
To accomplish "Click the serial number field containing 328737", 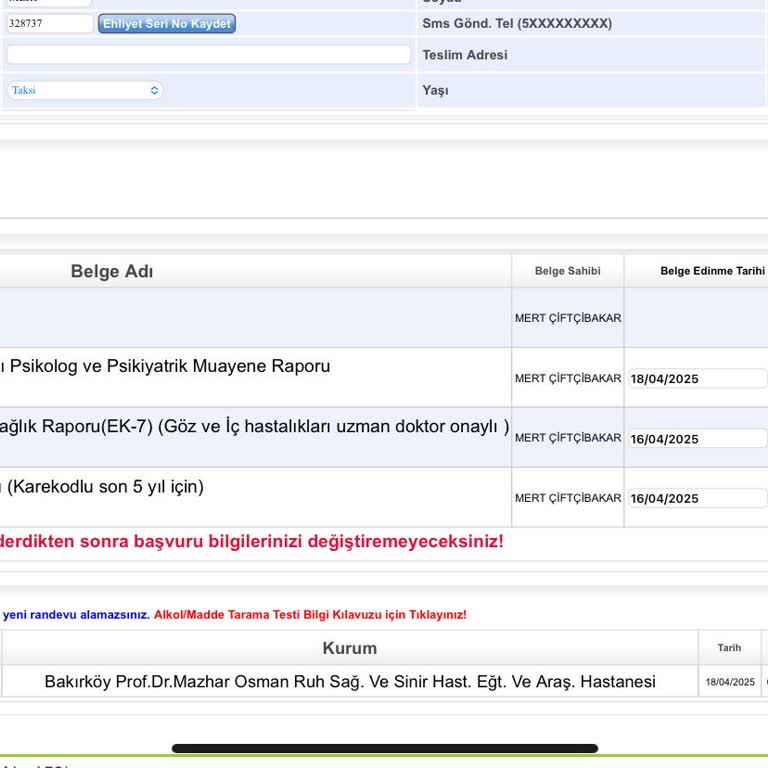I will [49, 24].
